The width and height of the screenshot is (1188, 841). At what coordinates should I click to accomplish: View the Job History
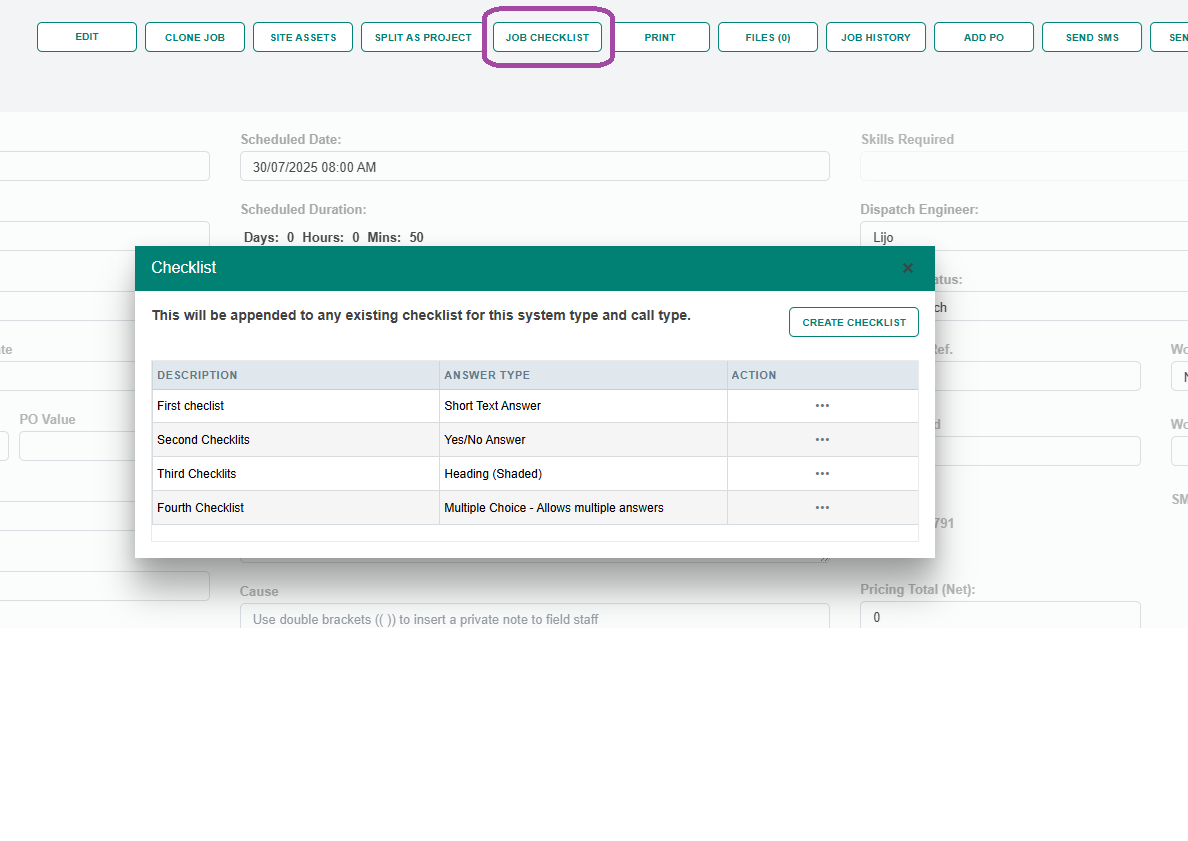pos(876,37)
